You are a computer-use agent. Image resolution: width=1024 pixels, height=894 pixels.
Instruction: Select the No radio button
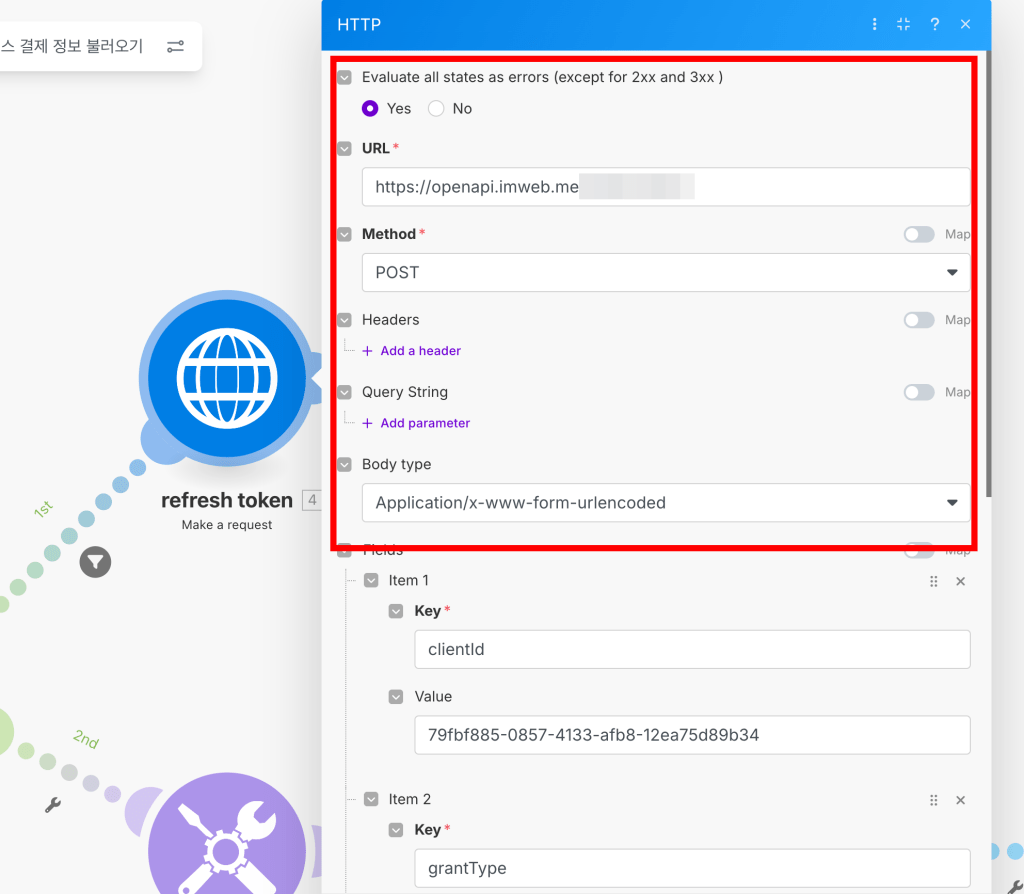click(x=436, y=109)
